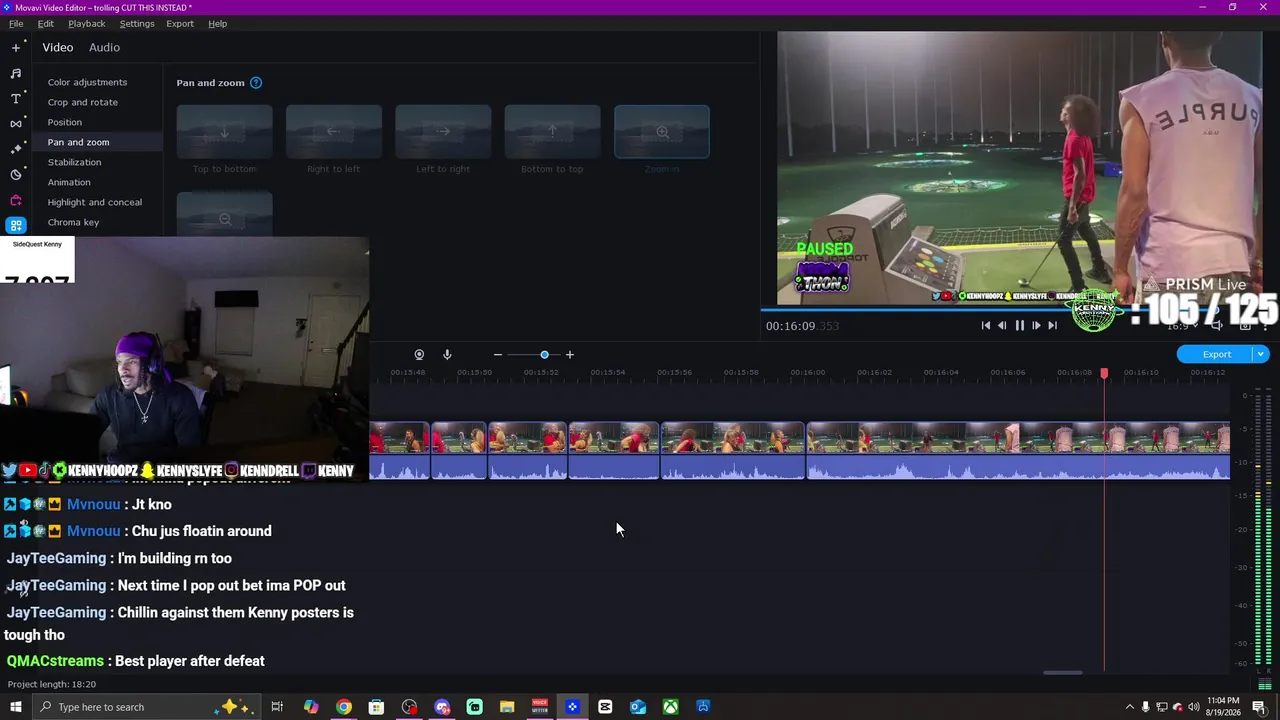
Task: Click the 00:16:09 timecode display
Action: click(802, 326)
